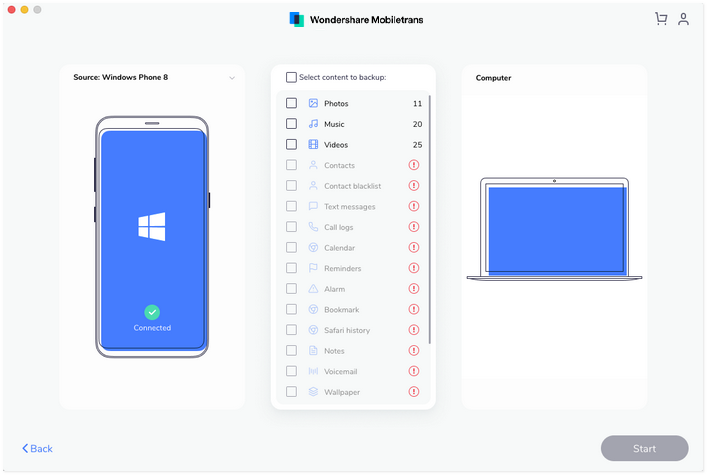Click the Source: Windows Phone 8 label

[x=120, y=77]
